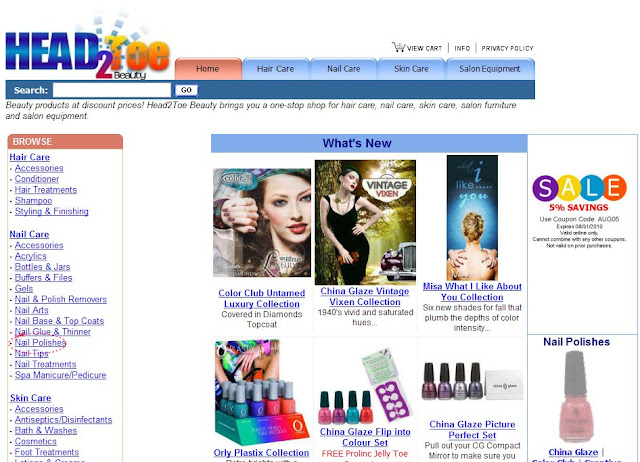Switch to the Home tab

pyautogui.click(x=208, y=69)
